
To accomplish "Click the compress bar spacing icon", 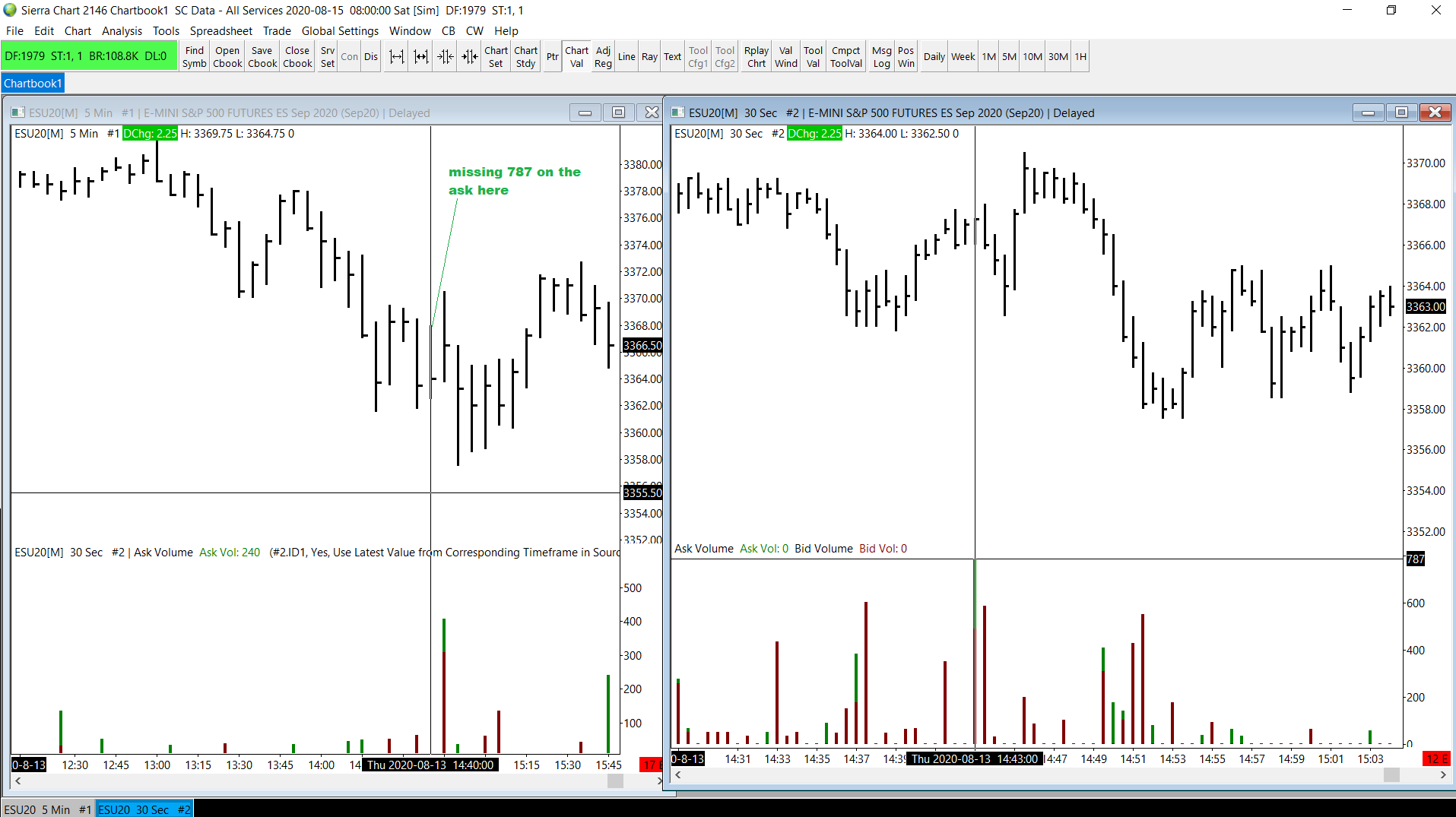I will (x=420, y=57).
